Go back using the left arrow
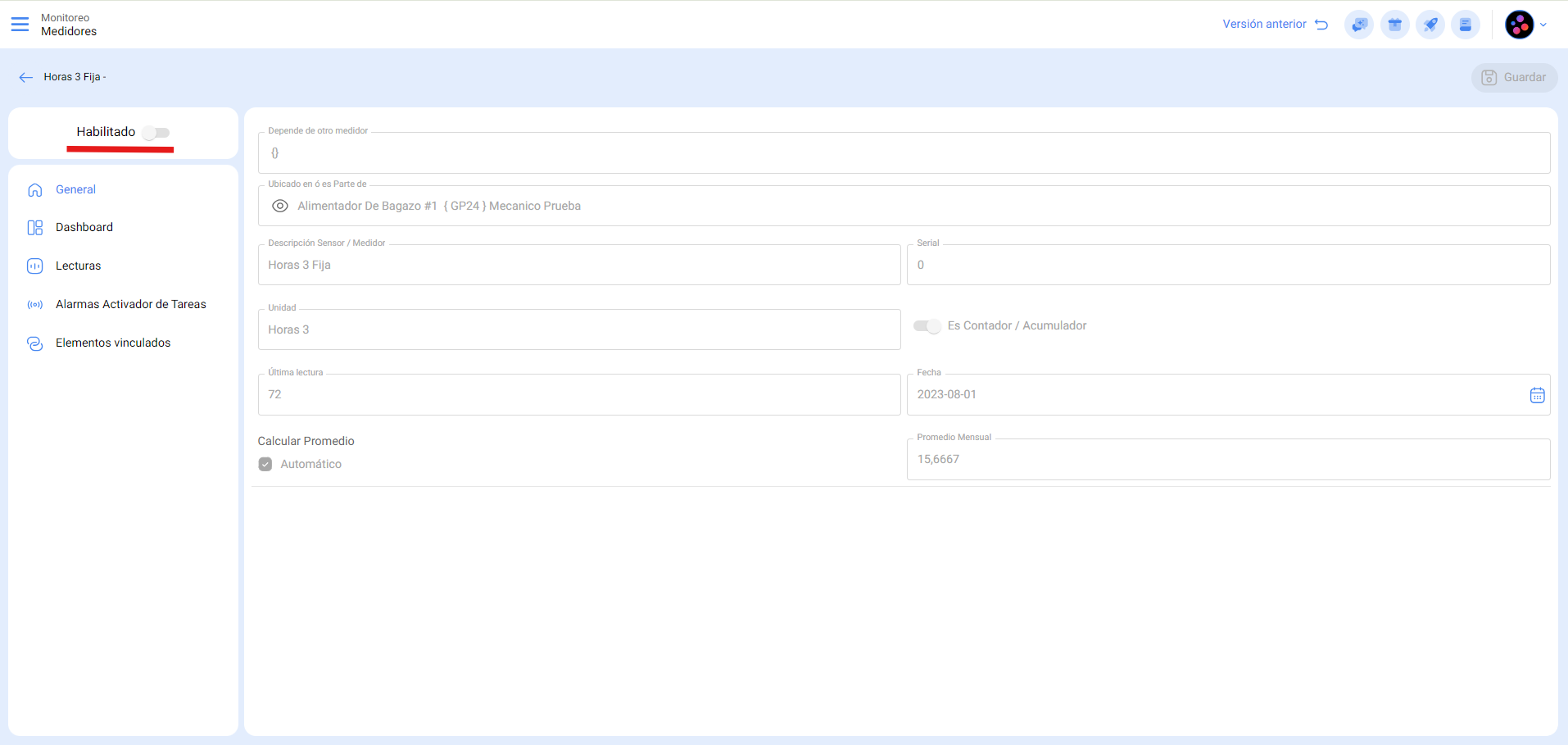1568x745 pixels. tap(25, 77)
